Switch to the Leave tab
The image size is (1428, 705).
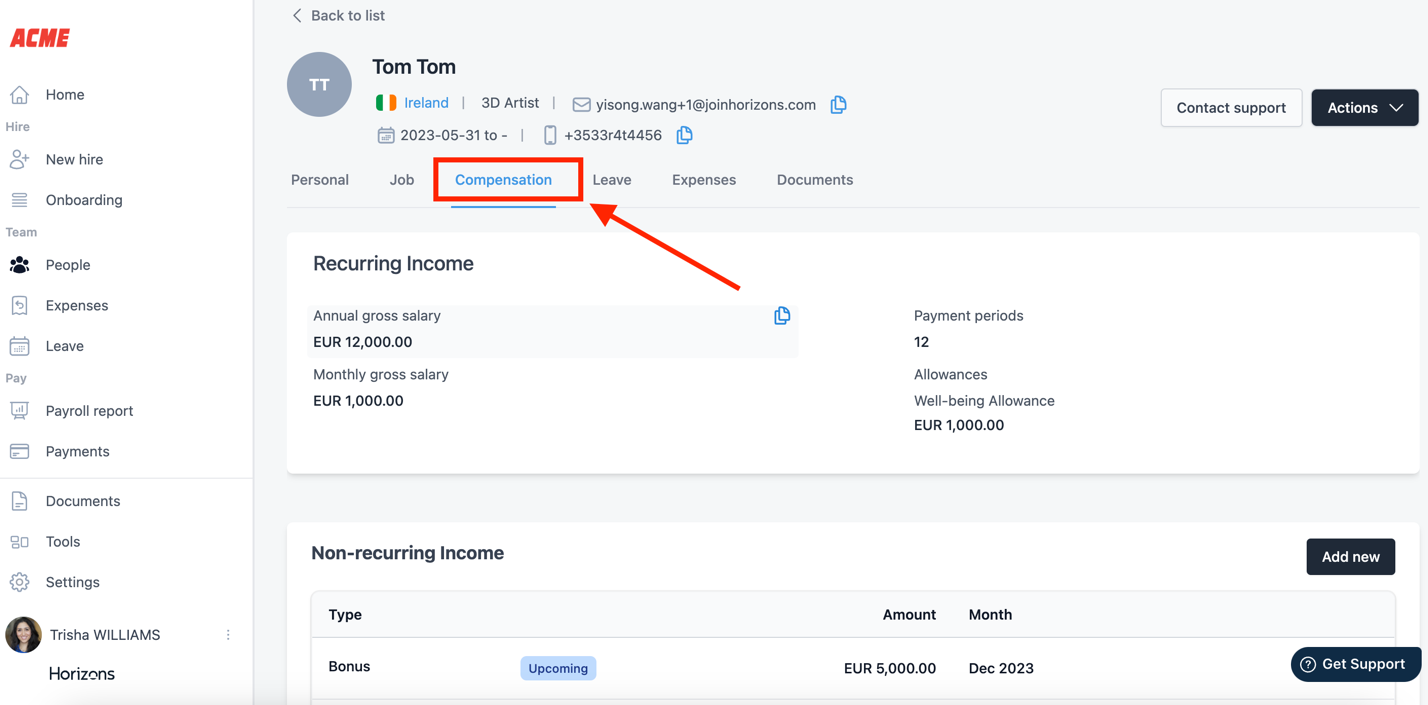[611, 180]
